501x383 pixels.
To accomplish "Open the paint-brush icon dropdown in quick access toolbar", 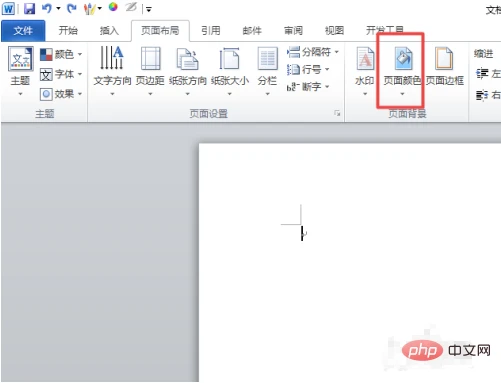I will (x=99, y=9).
